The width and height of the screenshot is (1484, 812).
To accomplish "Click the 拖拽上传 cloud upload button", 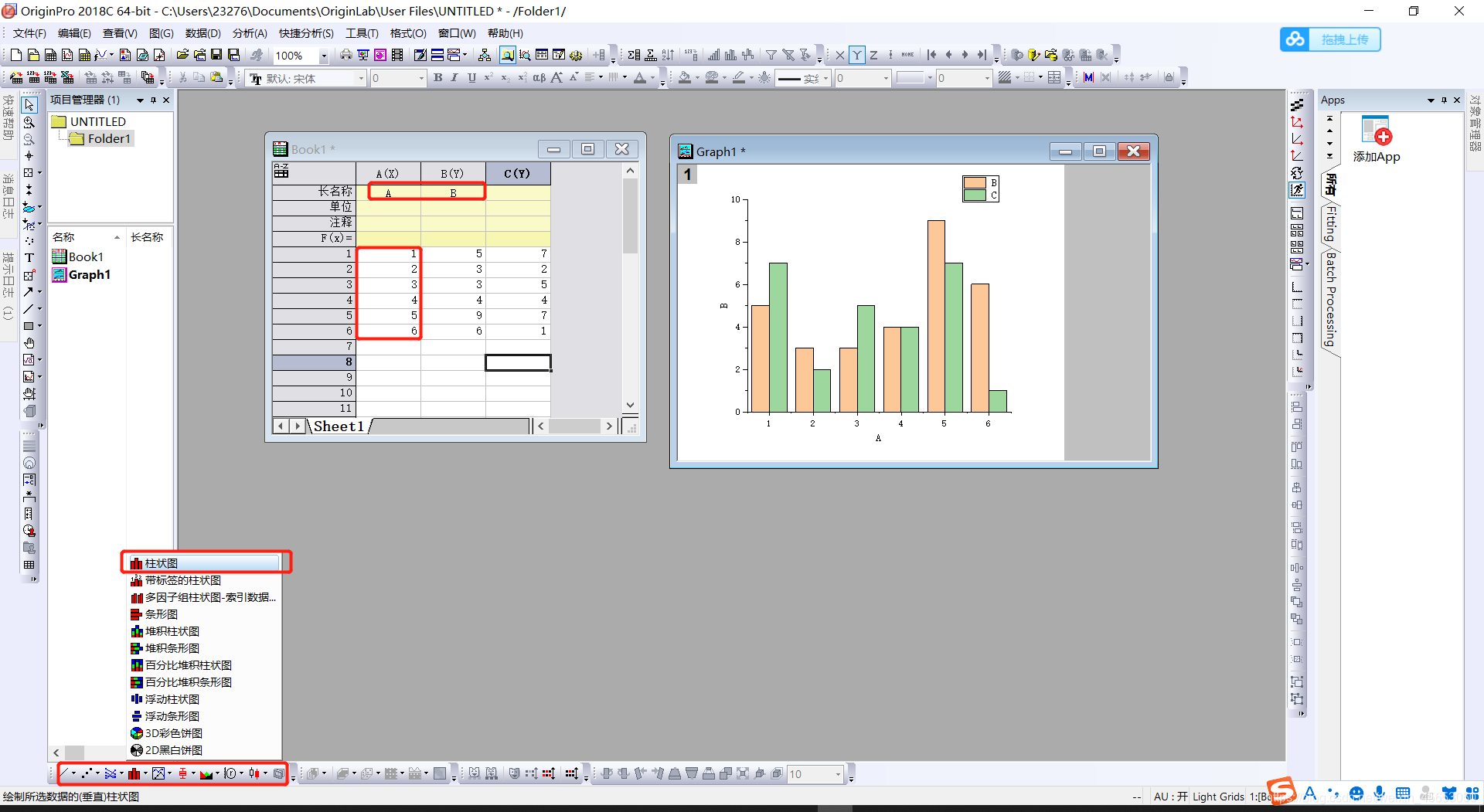I will pos(1330,39).
